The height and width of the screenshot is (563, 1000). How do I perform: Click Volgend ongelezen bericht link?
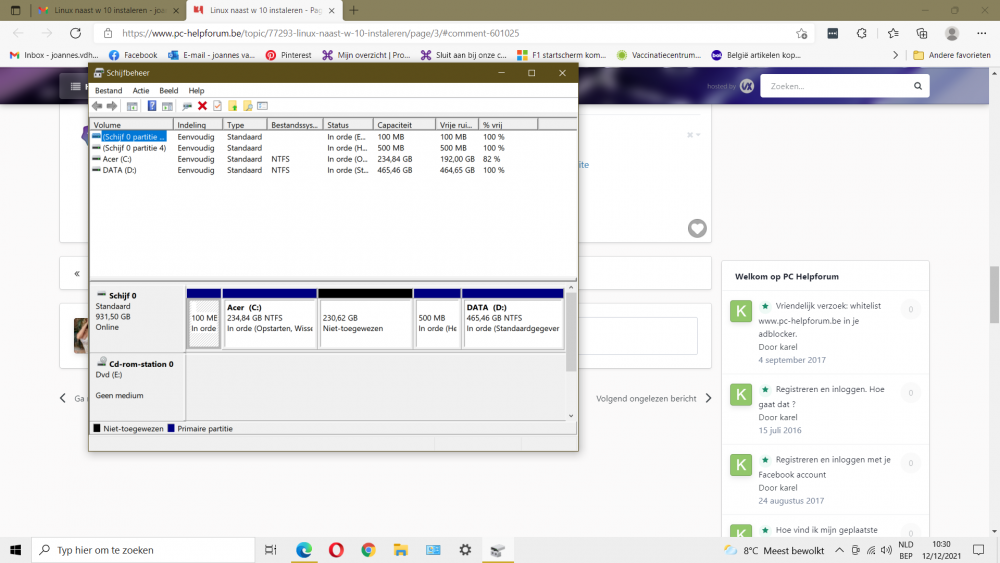646,398
